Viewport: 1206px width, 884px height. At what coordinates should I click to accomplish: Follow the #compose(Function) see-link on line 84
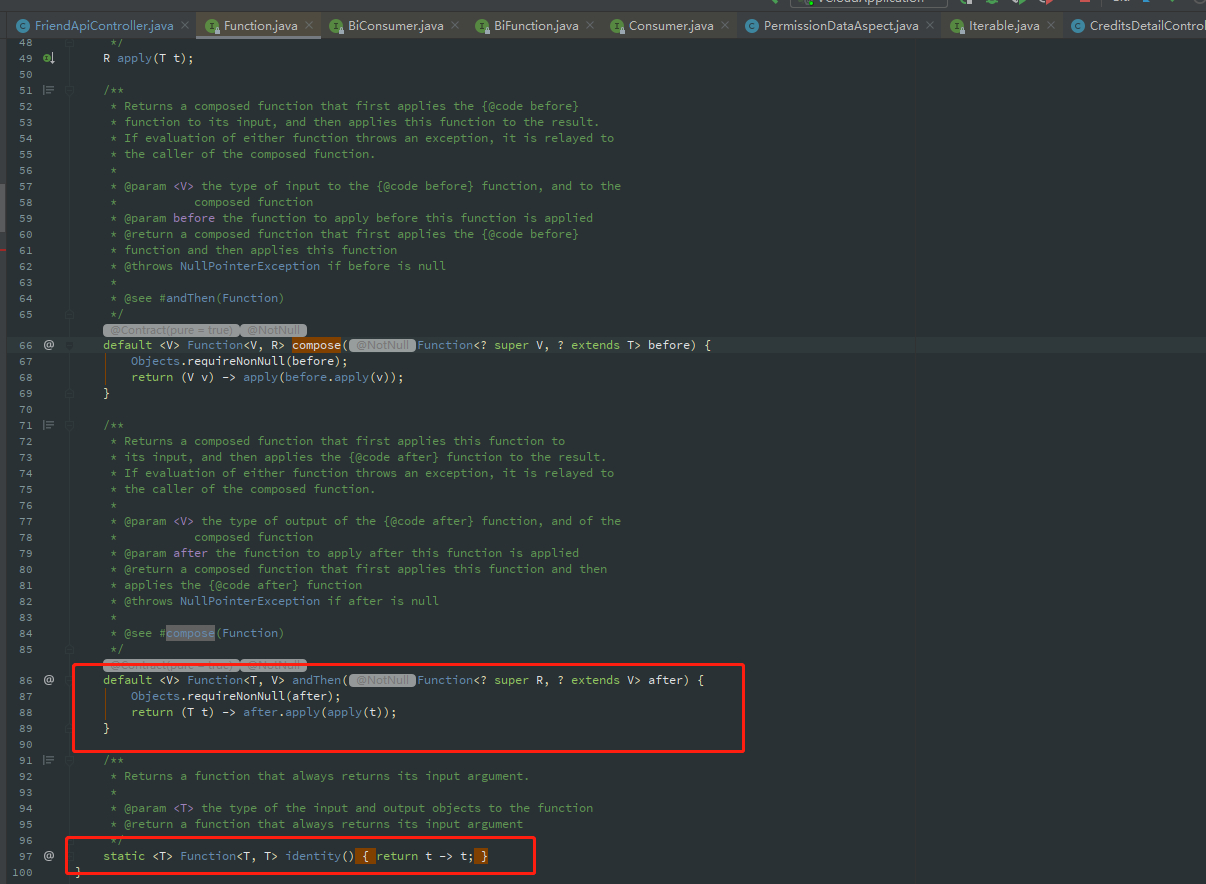(222, 633)
